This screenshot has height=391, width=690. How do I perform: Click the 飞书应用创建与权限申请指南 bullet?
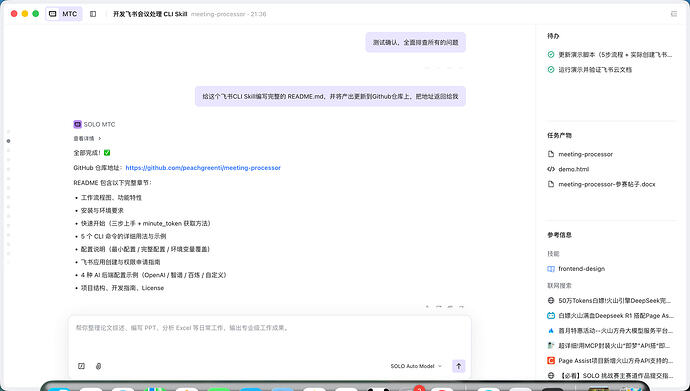pos(121,262)
